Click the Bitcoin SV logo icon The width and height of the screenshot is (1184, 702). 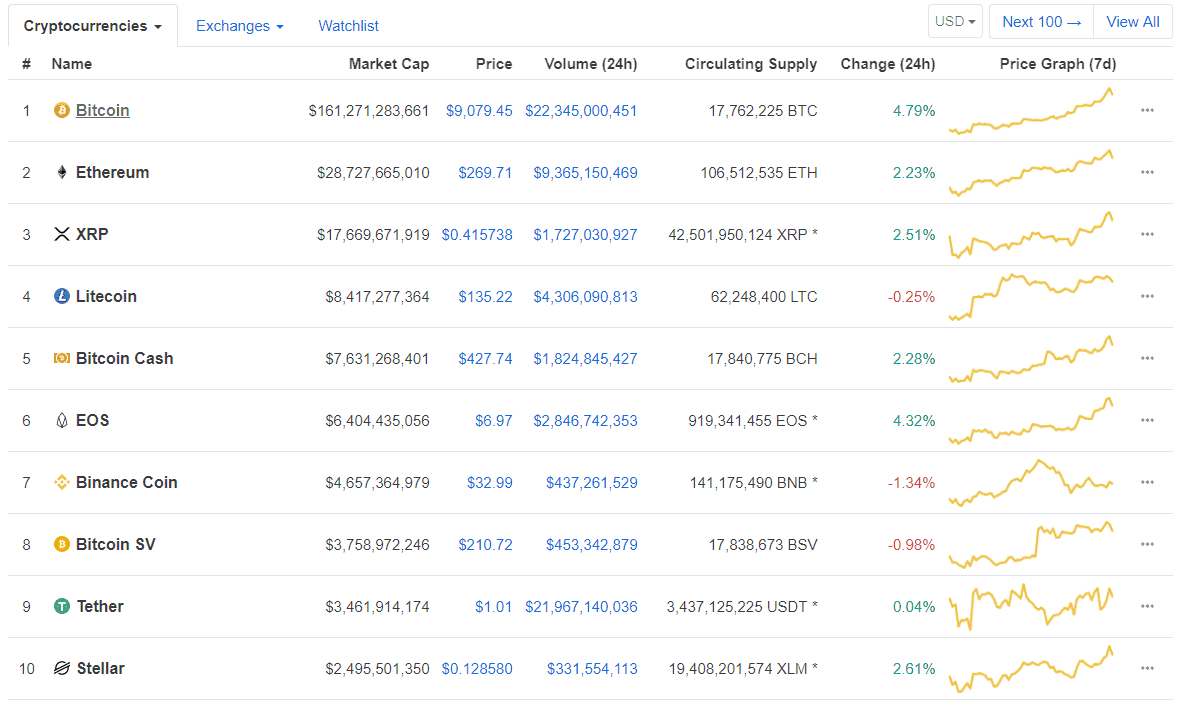click(x=61, y=544)
